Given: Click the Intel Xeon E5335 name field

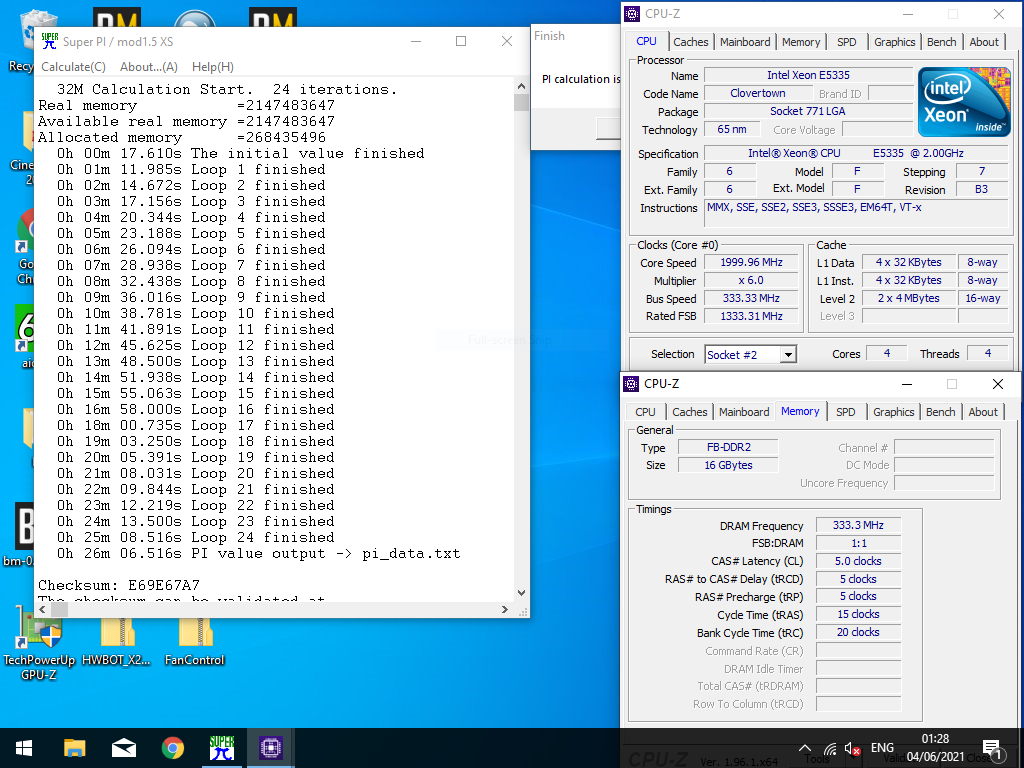Looking at the screenshot, I should pos(808,76).
